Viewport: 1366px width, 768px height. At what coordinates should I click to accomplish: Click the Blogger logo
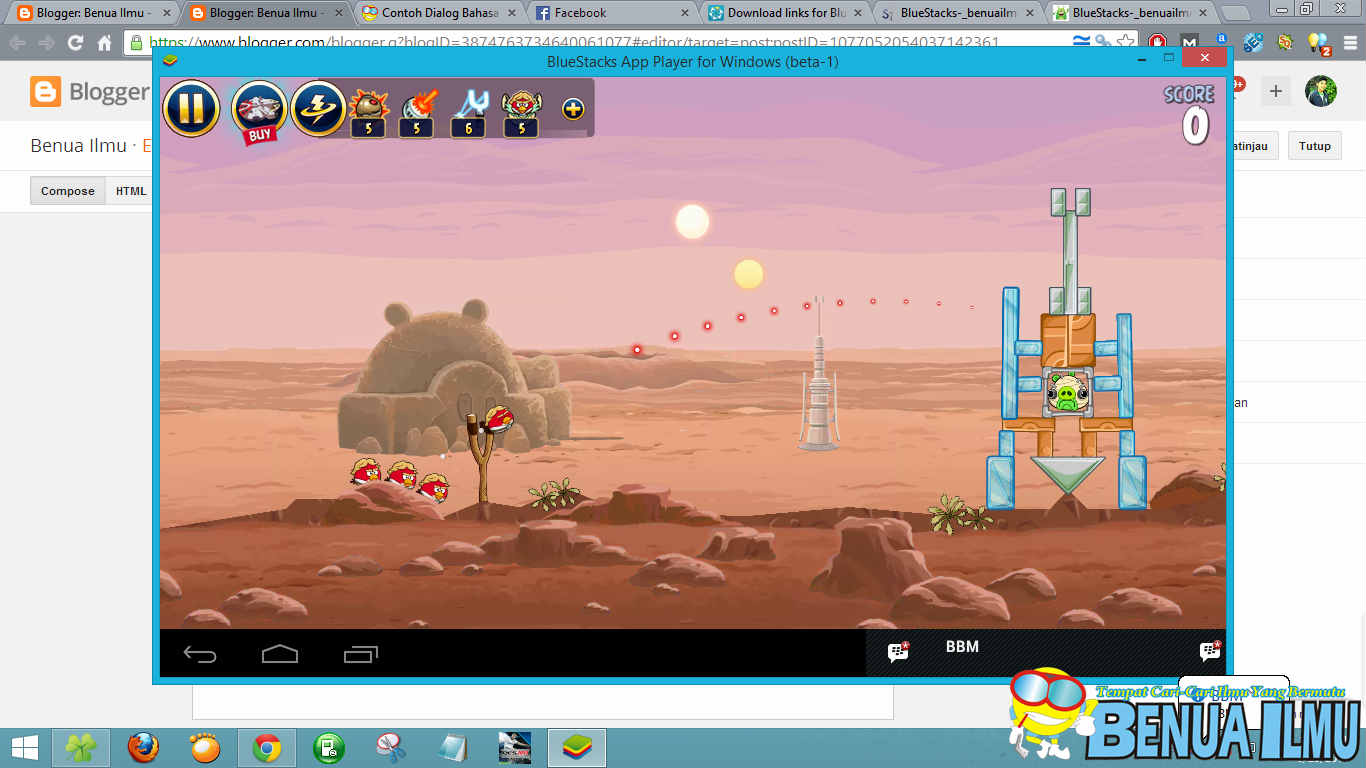coord(90,92)
